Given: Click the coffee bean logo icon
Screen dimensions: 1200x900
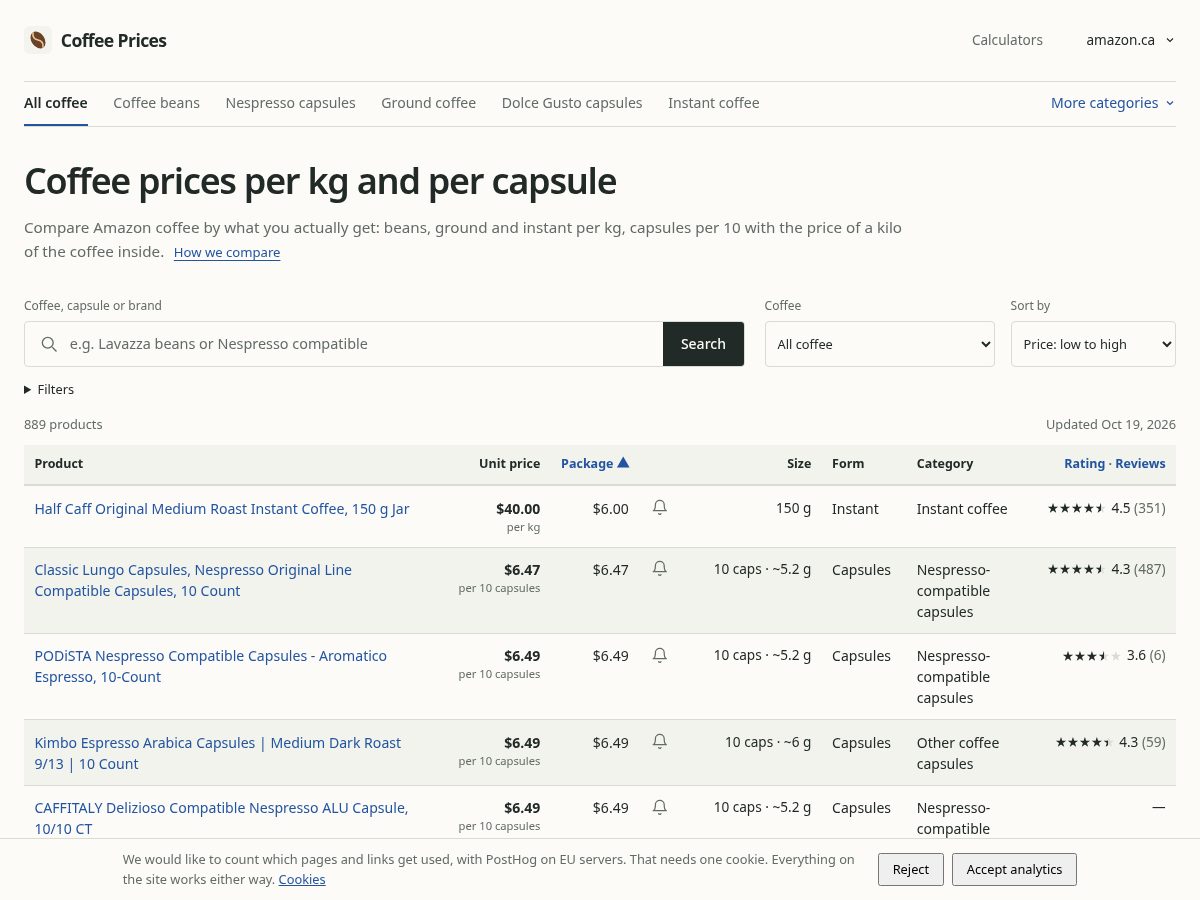Looking at the screenshot, I should pyautogui.click(x=38, y=40).
